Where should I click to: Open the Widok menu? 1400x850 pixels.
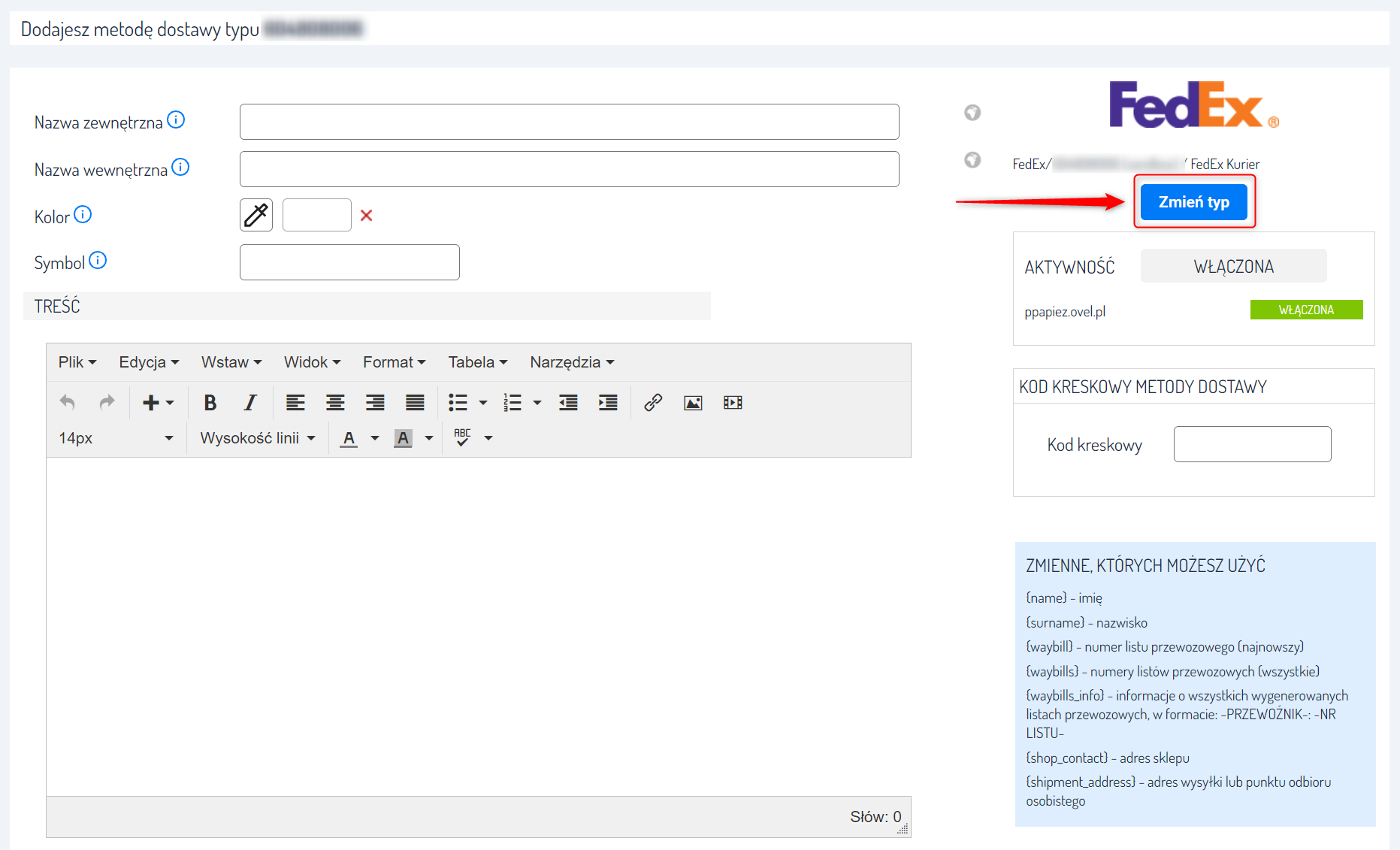coord(312,362)
